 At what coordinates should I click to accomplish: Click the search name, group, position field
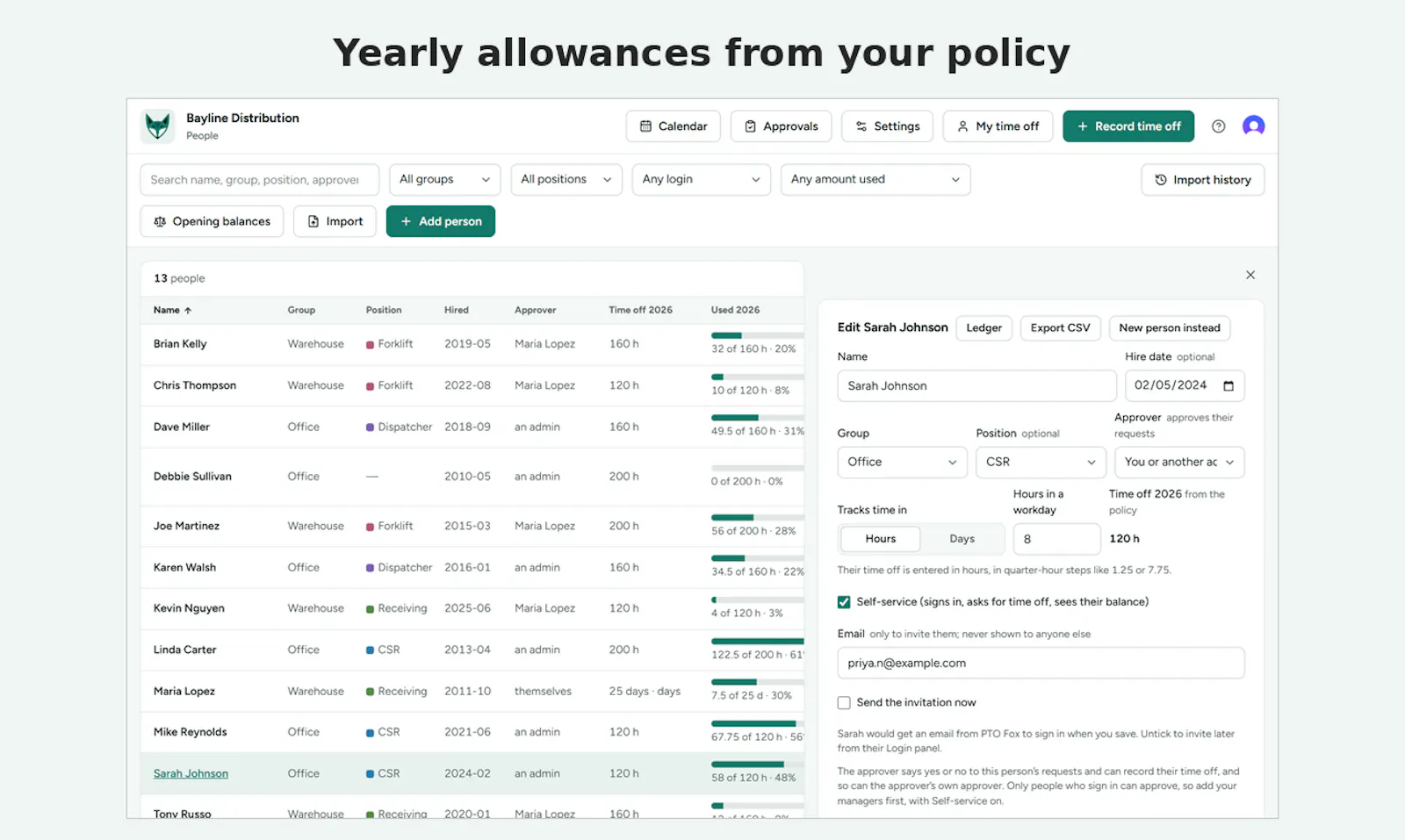tap(259, 180)
